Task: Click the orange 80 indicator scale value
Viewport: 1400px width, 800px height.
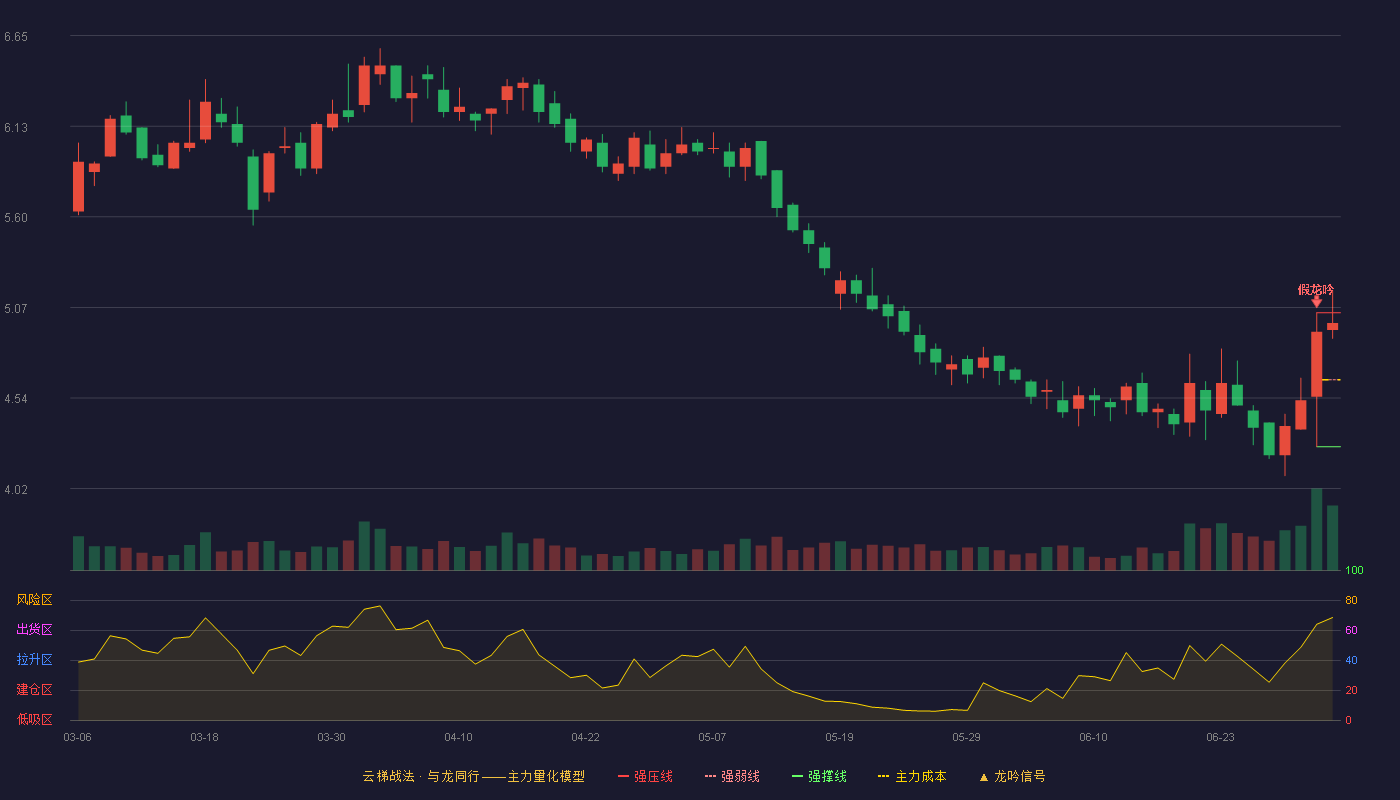Action: 1351,600
